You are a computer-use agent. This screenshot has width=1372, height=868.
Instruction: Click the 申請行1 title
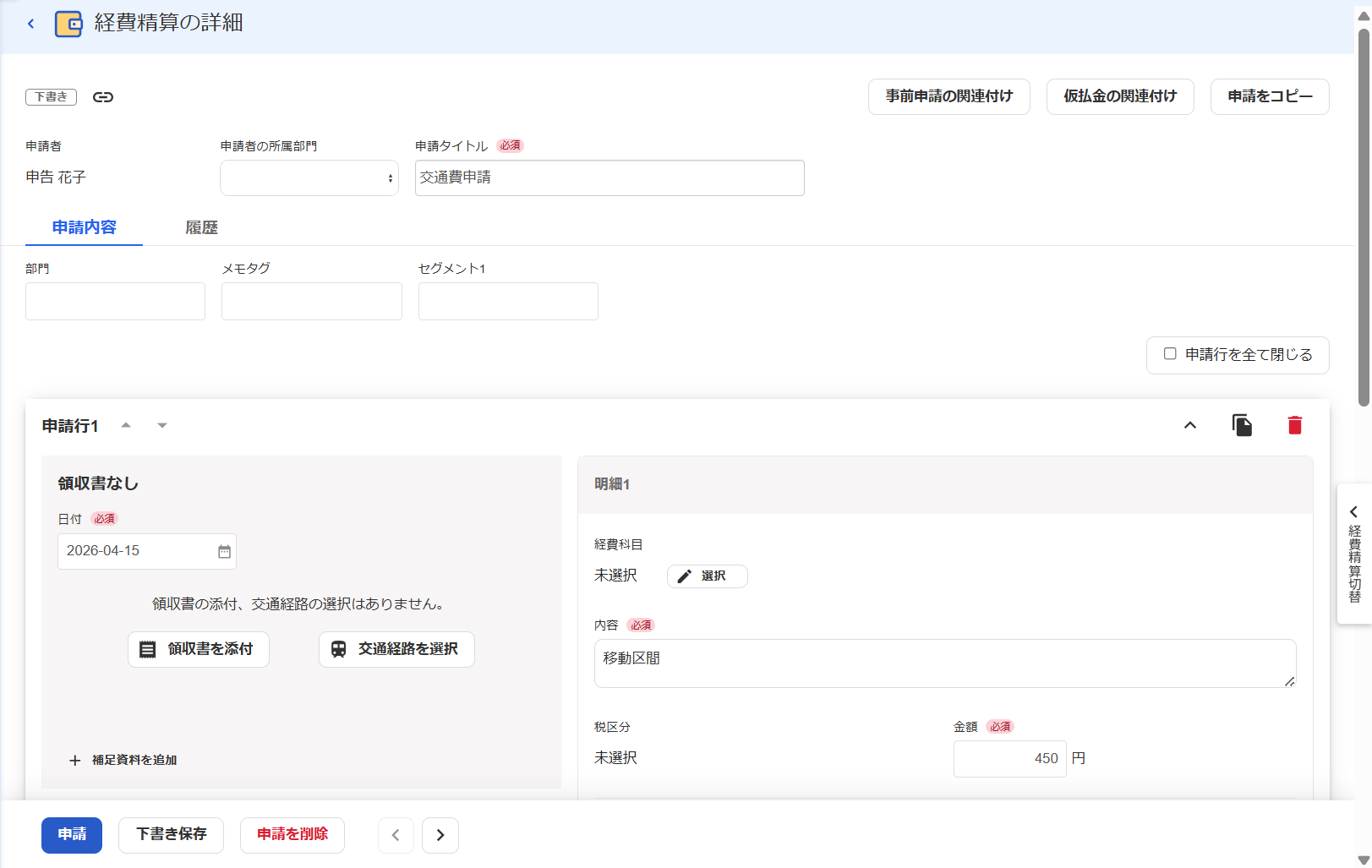[70, 426]
